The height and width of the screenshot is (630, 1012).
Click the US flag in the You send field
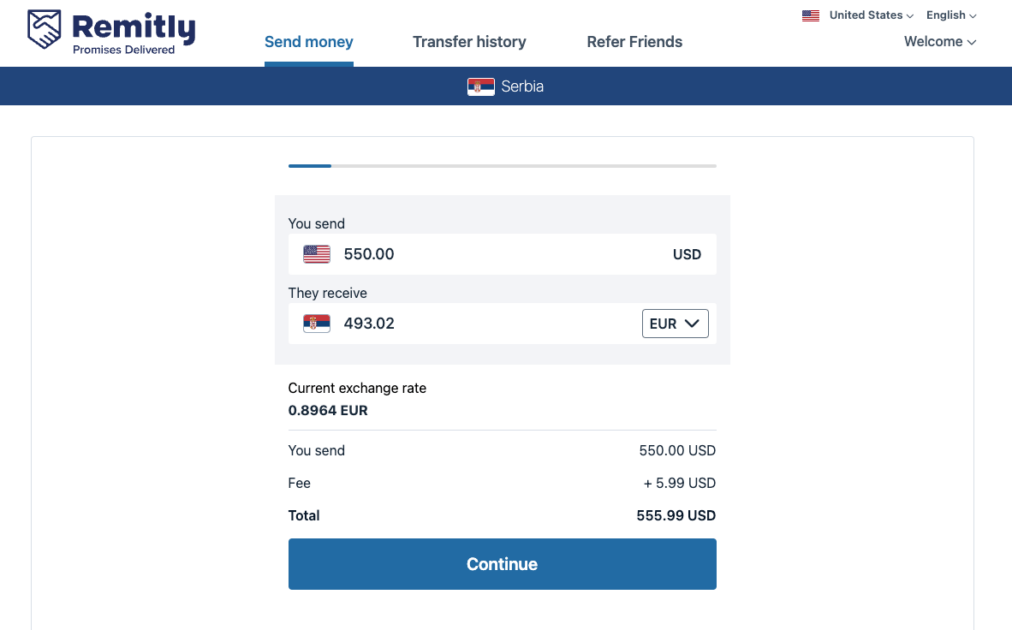click(x=316, y=254)
